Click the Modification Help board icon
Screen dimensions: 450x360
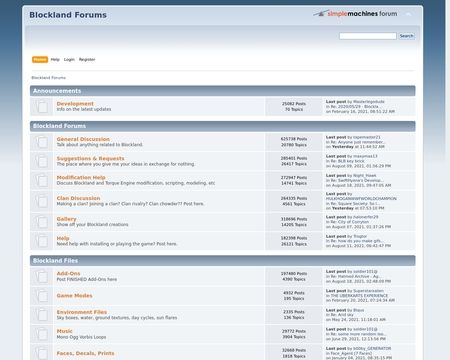pyautogui.click(x=42, y=180)
